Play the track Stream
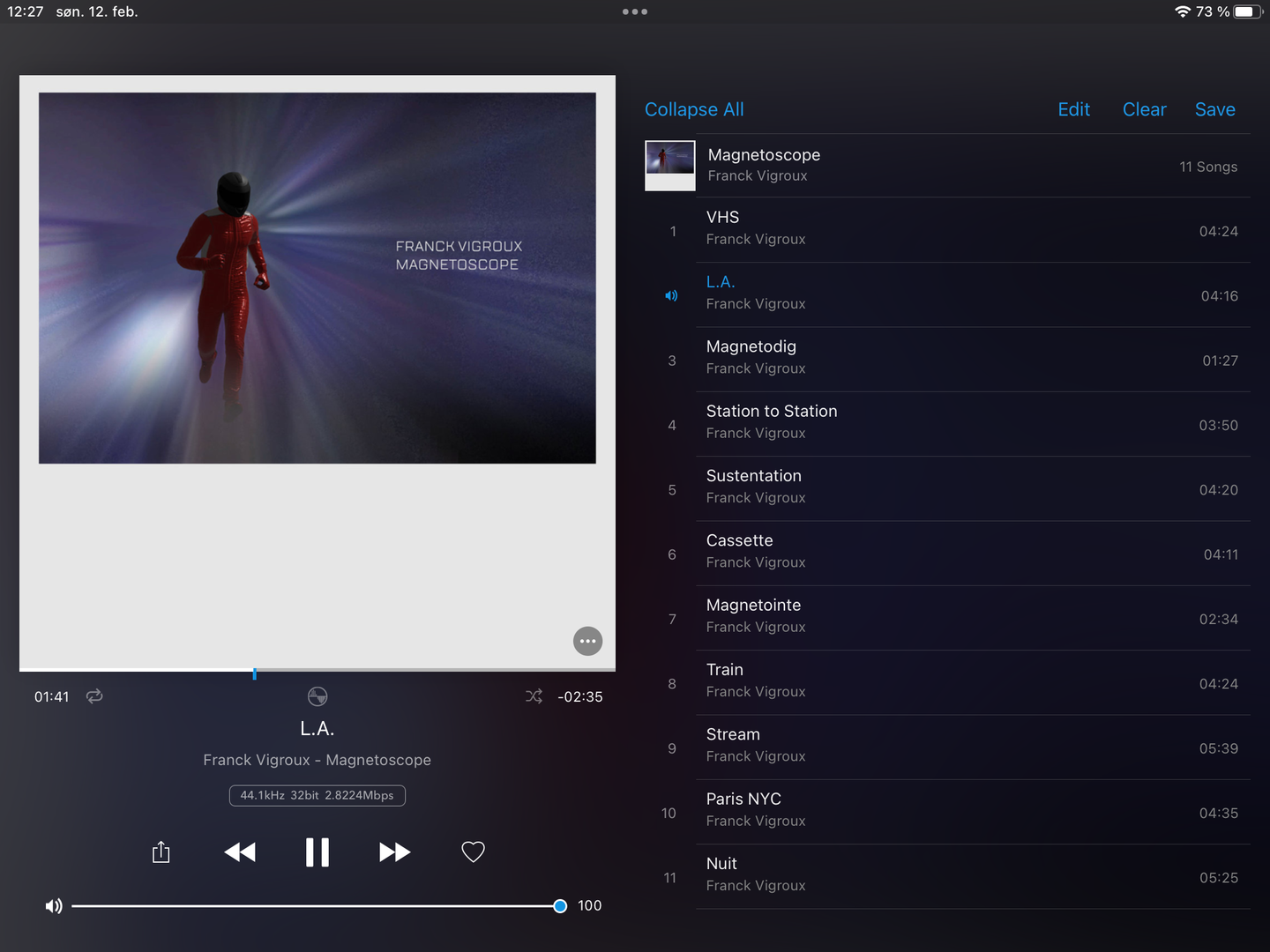Image resolution: width=1270 pixels, height=952 pixels. tap(948, 747)
